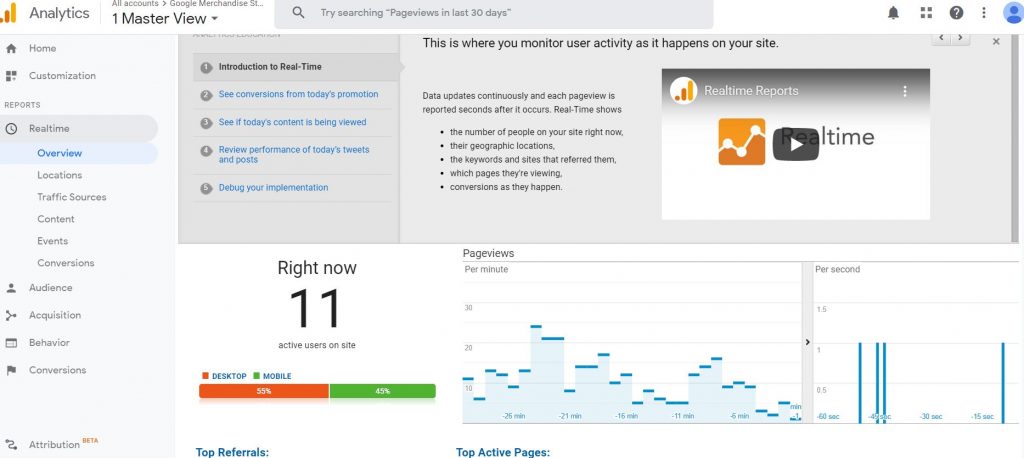Click the 11 active users count
This screenshot has height=458, width=1024.
pyautogui.click(x=316, y=308)
